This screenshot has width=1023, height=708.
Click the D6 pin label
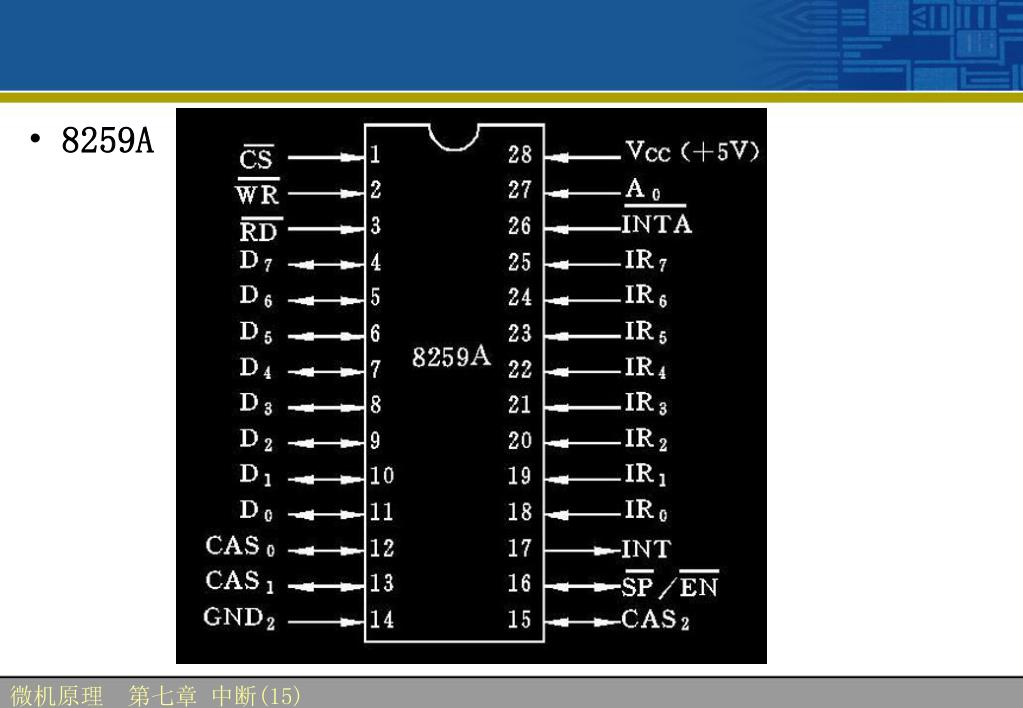pyautogui.click(x=256, y=296)
